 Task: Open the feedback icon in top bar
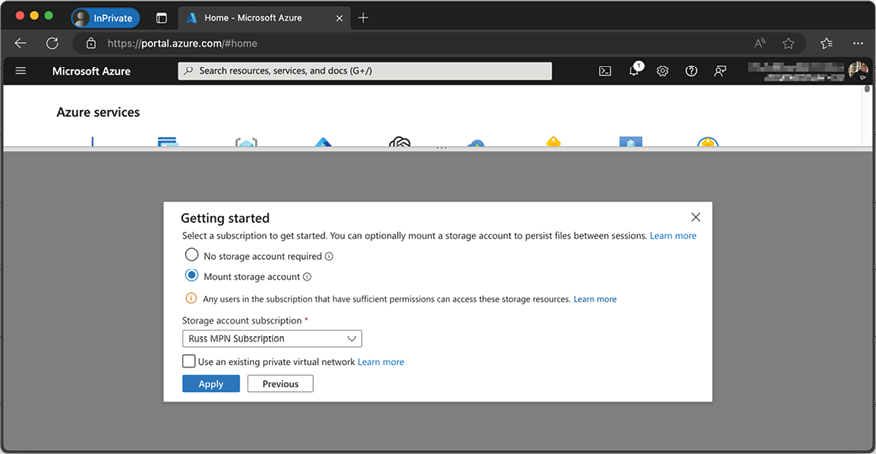[720, 71]
